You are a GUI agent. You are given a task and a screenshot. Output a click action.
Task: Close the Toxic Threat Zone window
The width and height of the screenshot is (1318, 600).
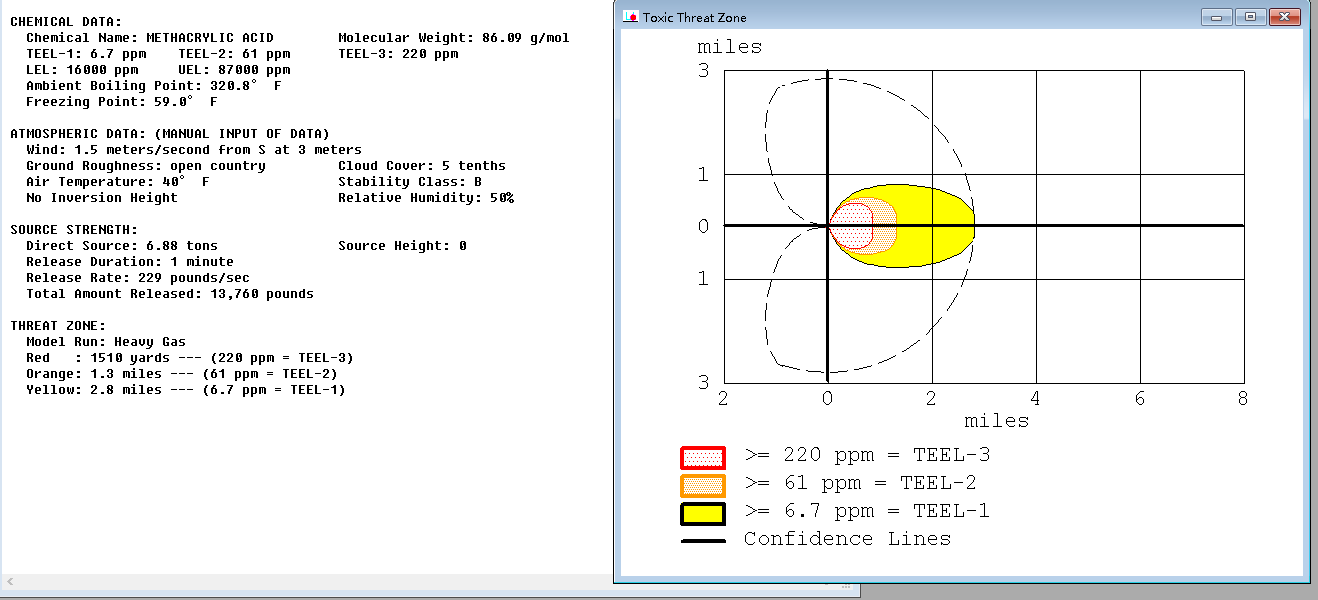pyautogui.click(x=1284, y=17)
